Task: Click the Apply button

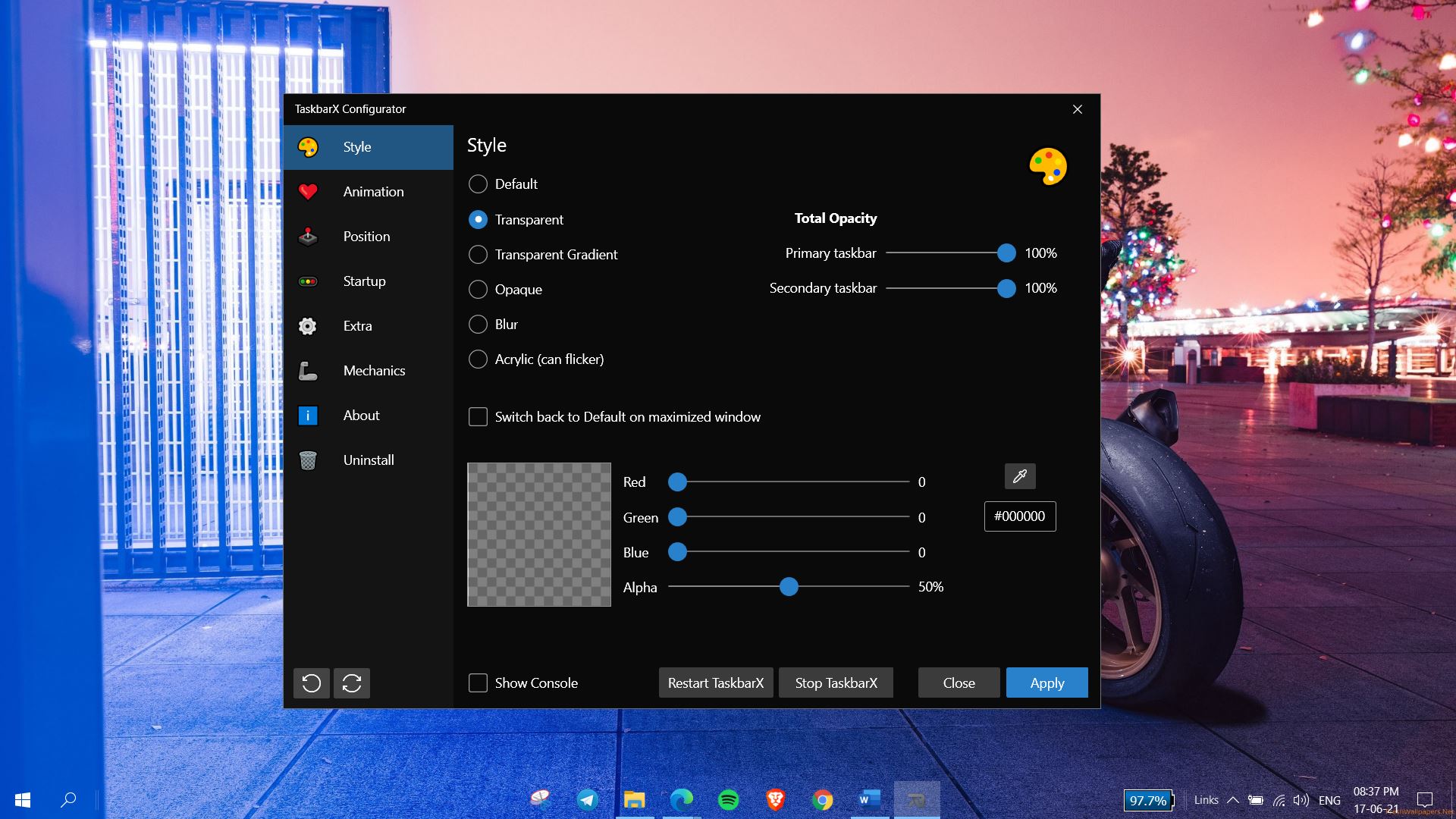Action: click(1047, 683)
